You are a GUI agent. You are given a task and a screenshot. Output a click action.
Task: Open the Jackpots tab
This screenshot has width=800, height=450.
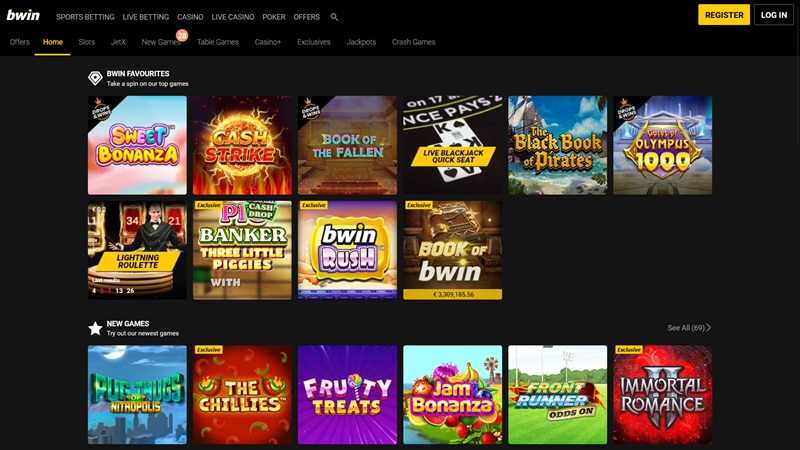coord(361,42)
